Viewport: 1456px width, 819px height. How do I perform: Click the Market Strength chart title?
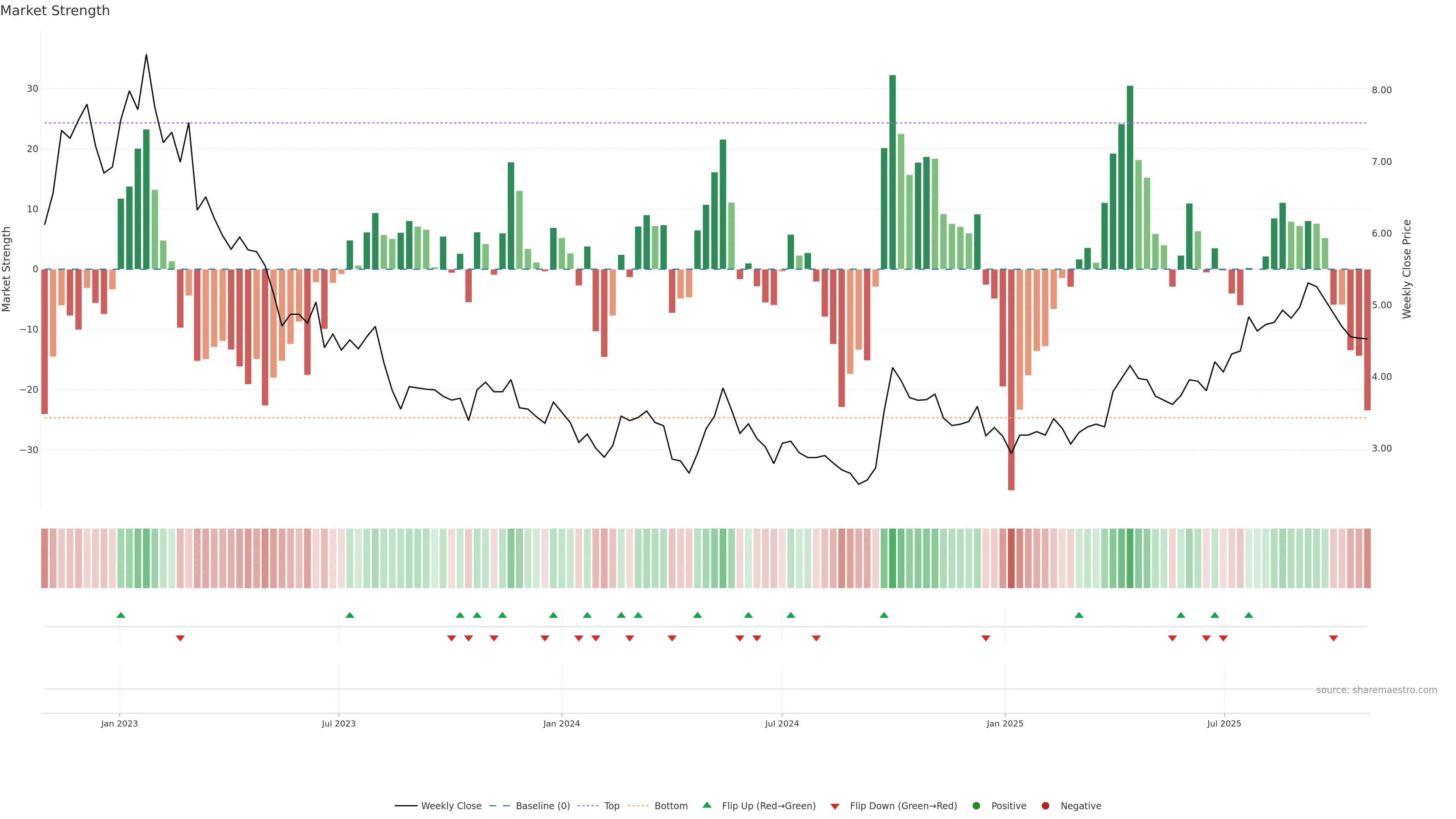pos(55,11)
